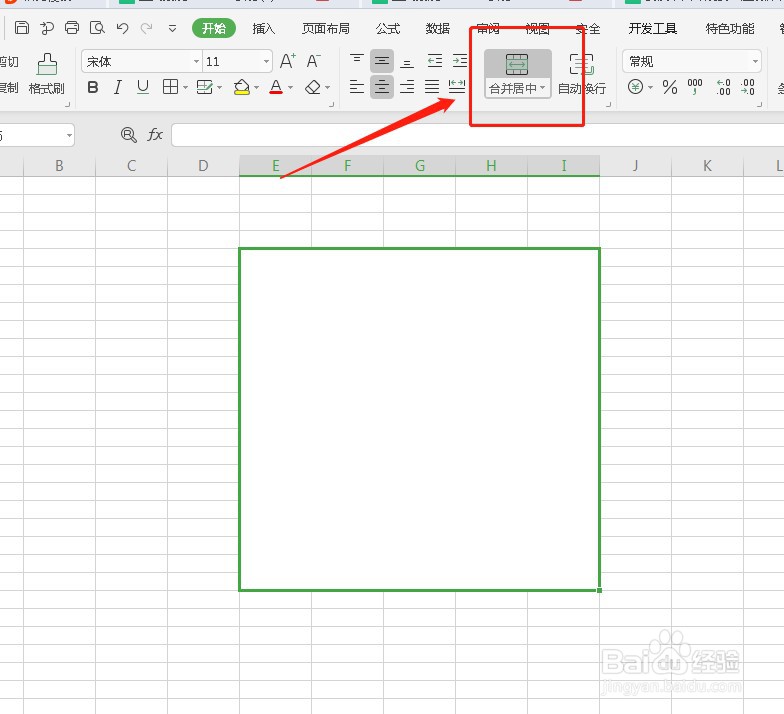The width and height of the screenshot is (784, 714).
Task: Open the 页面布局 tab
Action: tap(326, 28)
